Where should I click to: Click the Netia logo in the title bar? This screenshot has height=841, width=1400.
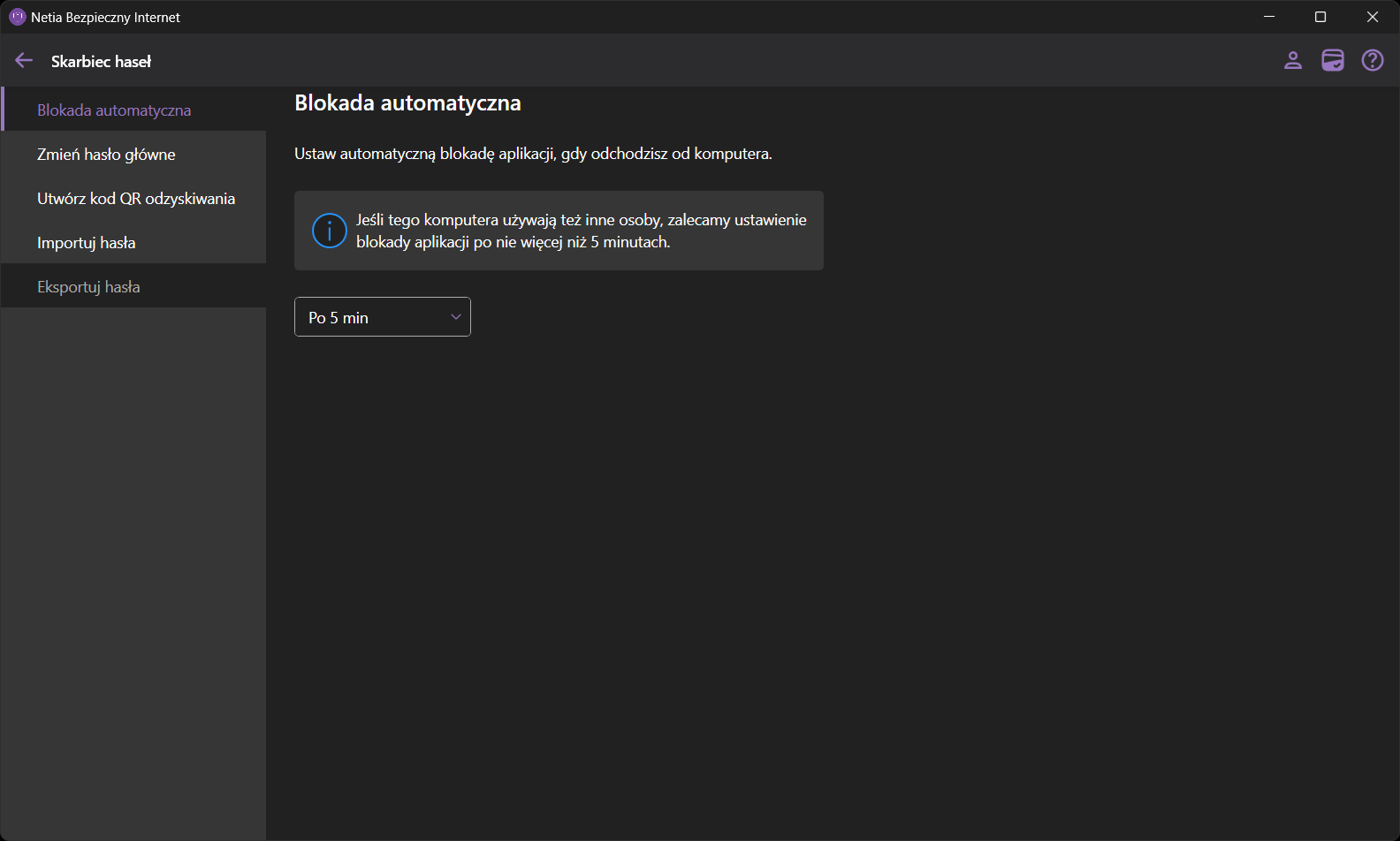[17, 17]
